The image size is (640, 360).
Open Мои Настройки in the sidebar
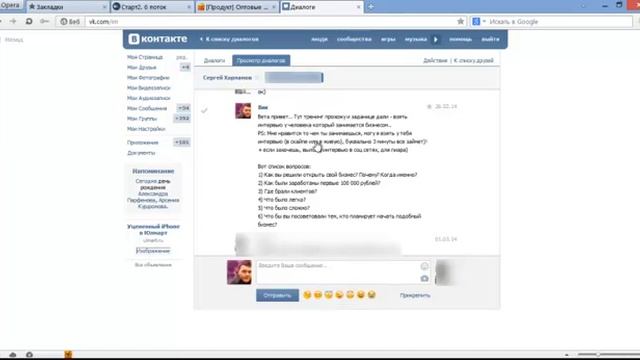point(146,129)
